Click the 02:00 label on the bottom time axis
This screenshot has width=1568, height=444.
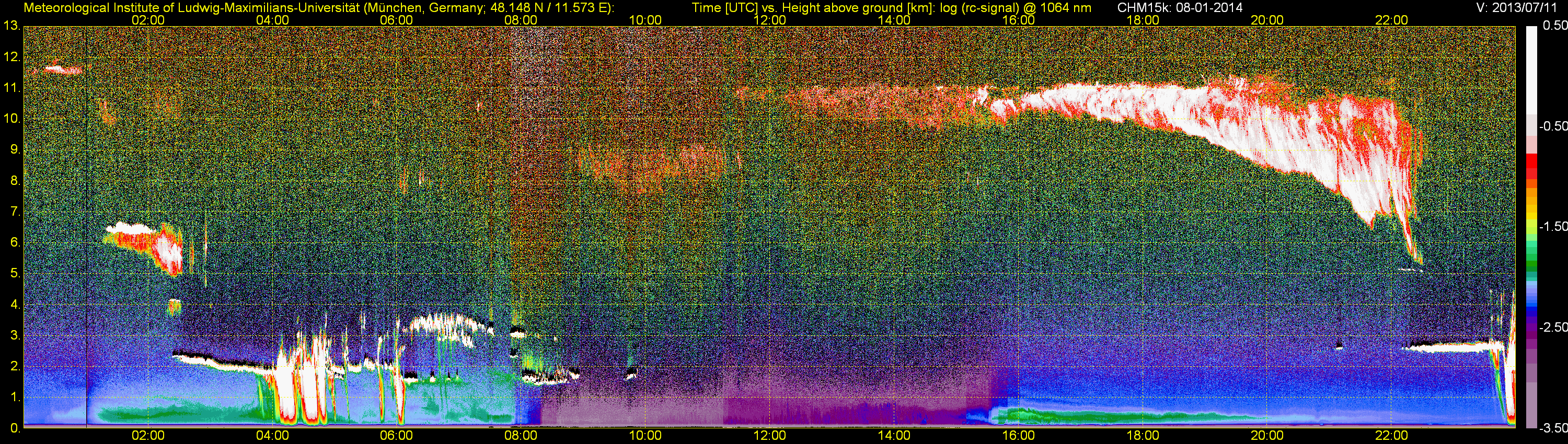click(x=148, y=436)
